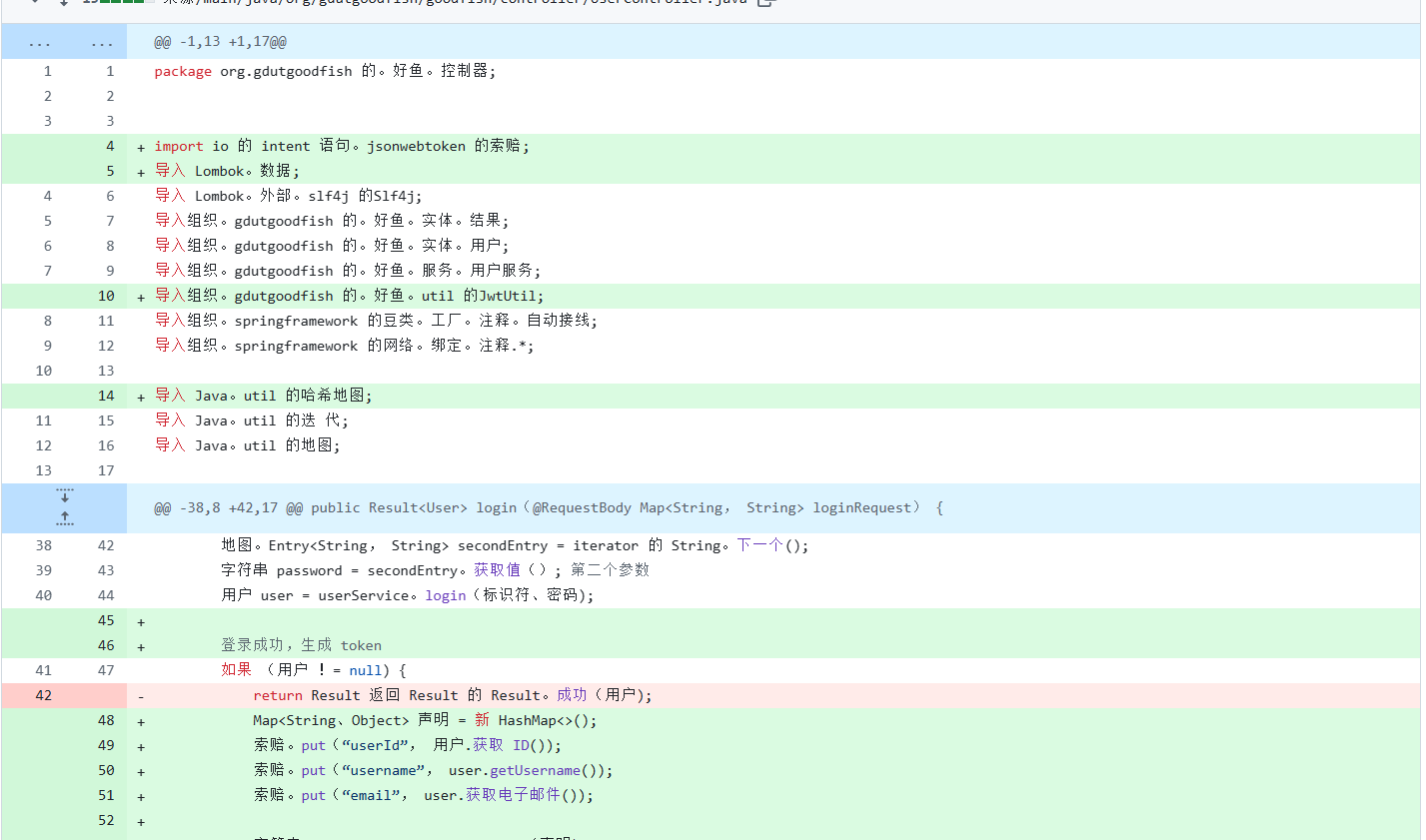
Task: Click the put token on username line
Action: click(x=314, y=770)
